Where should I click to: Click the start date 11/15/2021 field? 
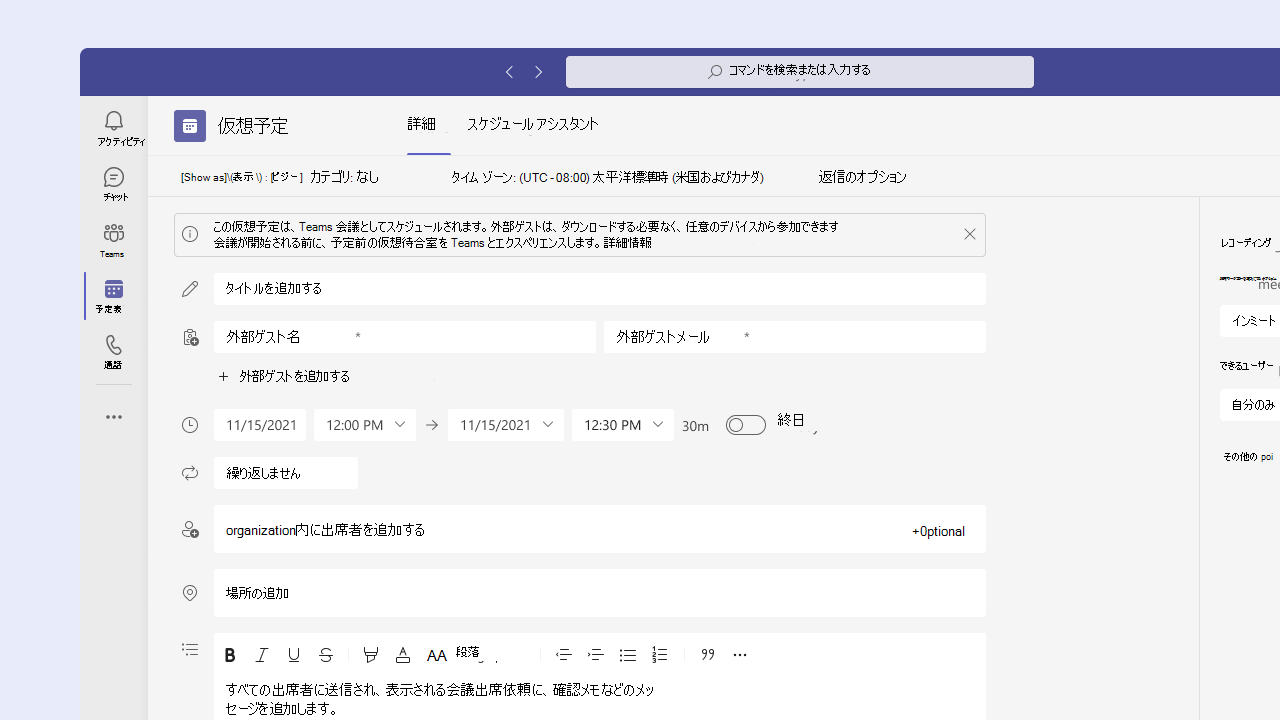pyautogui.click(x=260, y=425)
